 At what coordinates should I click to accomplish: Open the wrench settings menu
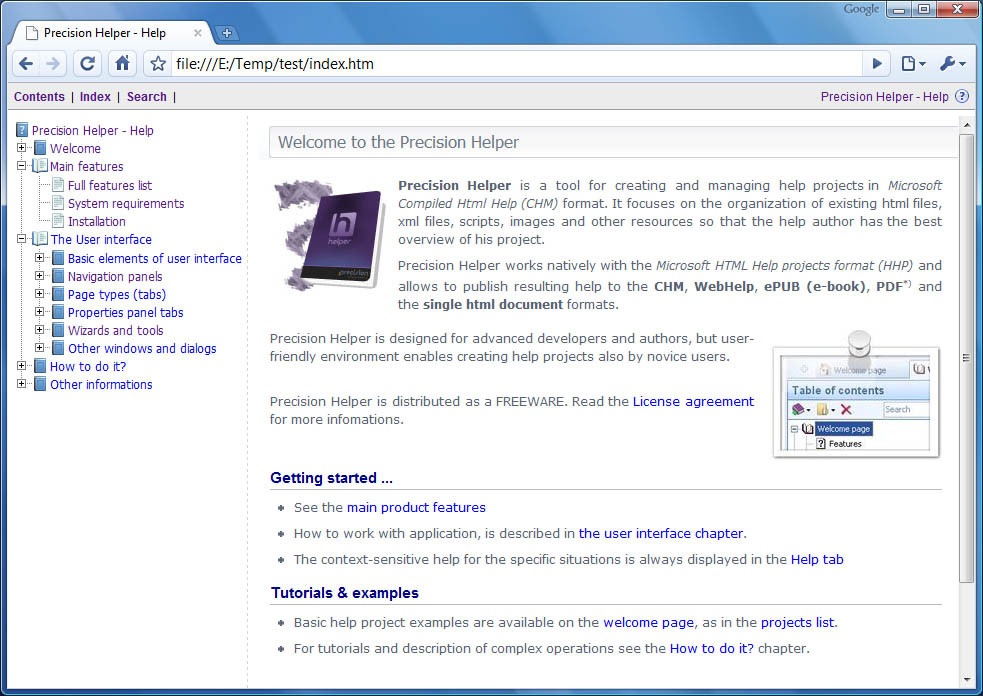[x=953, y=63]
